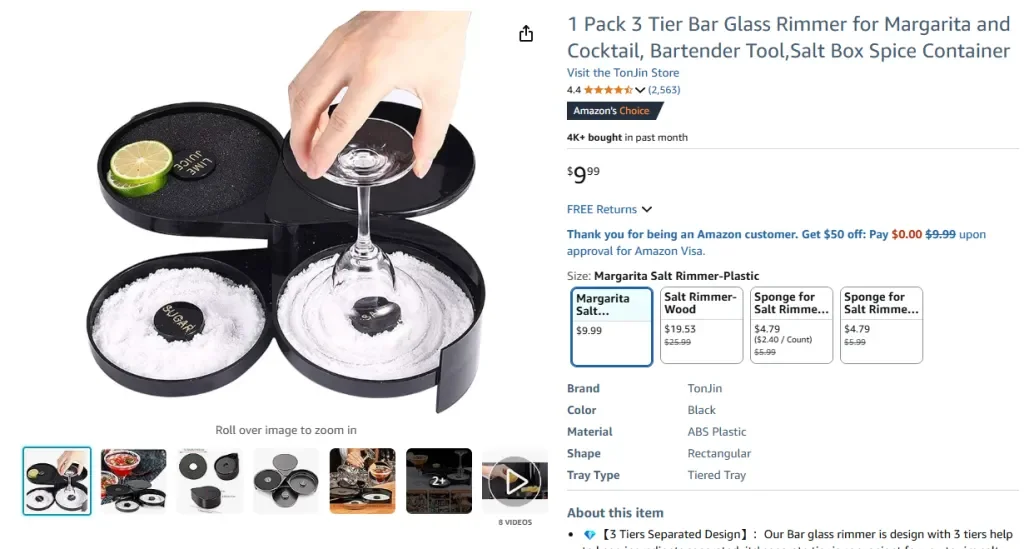Choose the Salt Rimmer-Wood size option

point(701,325)
